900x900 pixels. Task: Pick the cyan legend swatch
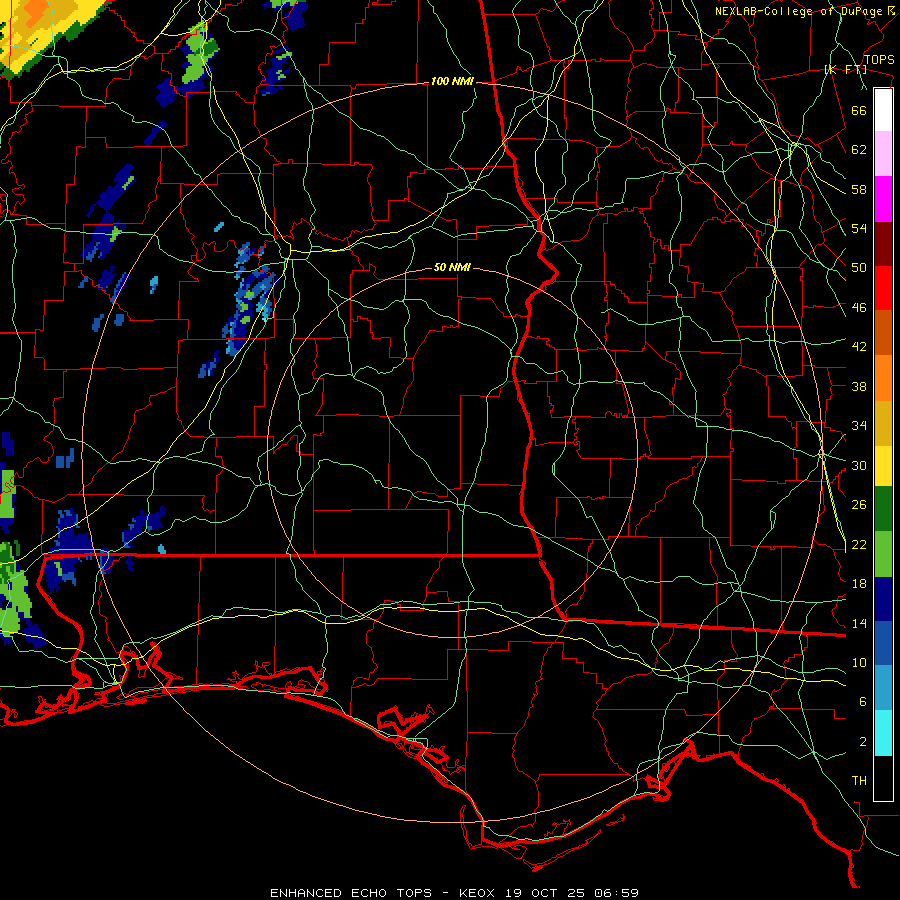click(883, 733)
